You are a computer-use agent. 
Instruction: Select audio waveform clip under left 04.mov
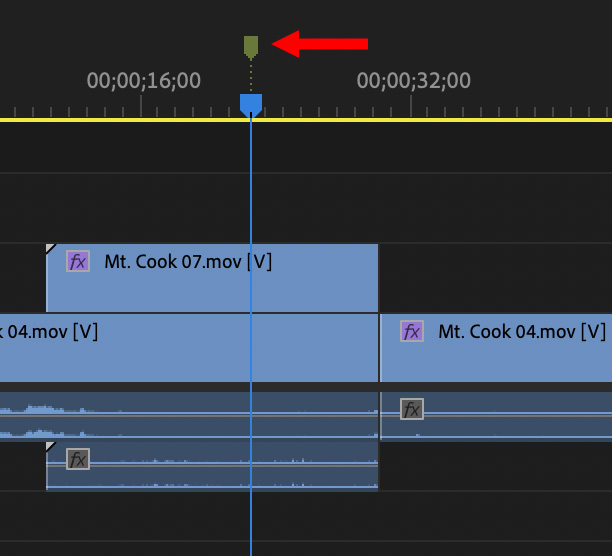coord(150,415)
